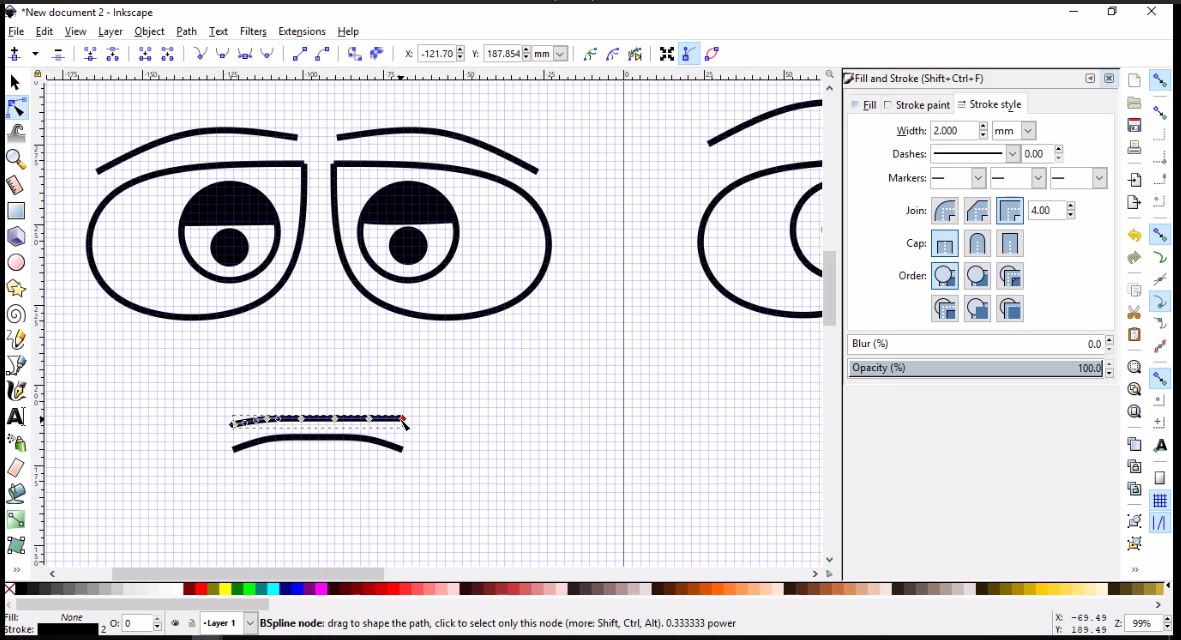The height and width of the screenshot is (640, 1181).
Task: Click Show transformation handles icon
Action: coord(667,53)
